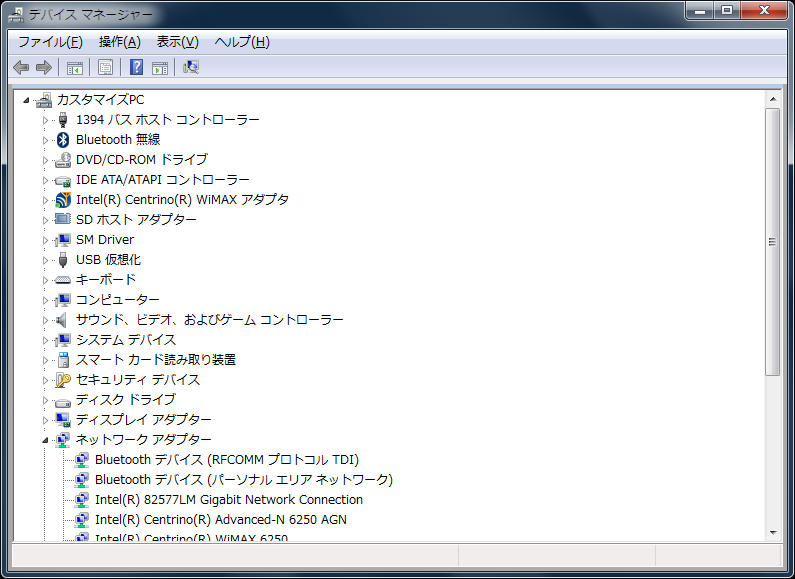Open the ファイル(F) menu
This screenshot has width=795, height=579.
(50, 42)
